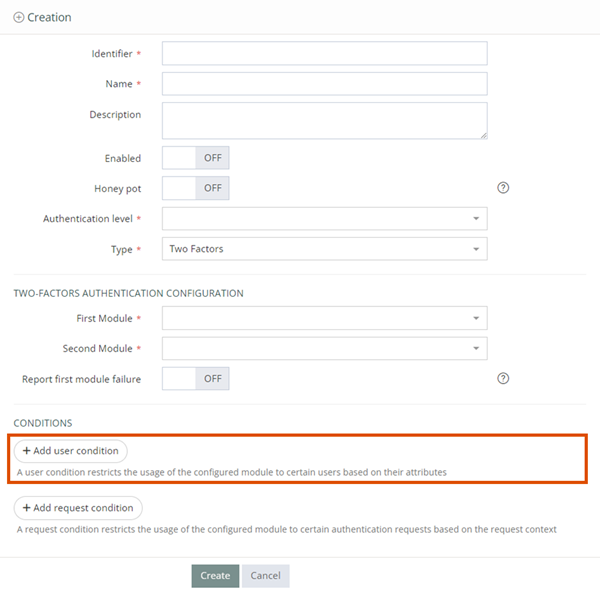Viewport: 600px width, 594px height.
Task: Click the plus icon beside Creation
Action: point(18,18)
